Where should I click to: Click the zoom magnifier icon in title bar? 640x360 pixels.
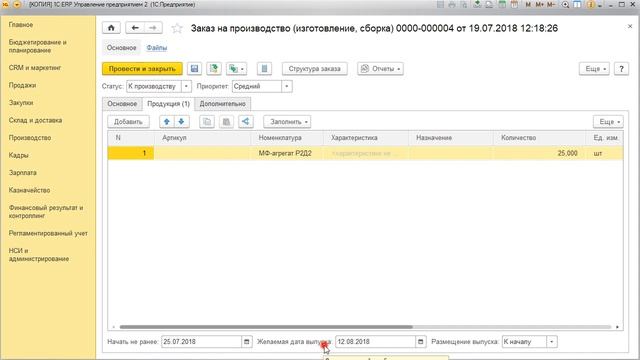click(x=565, y=4)
